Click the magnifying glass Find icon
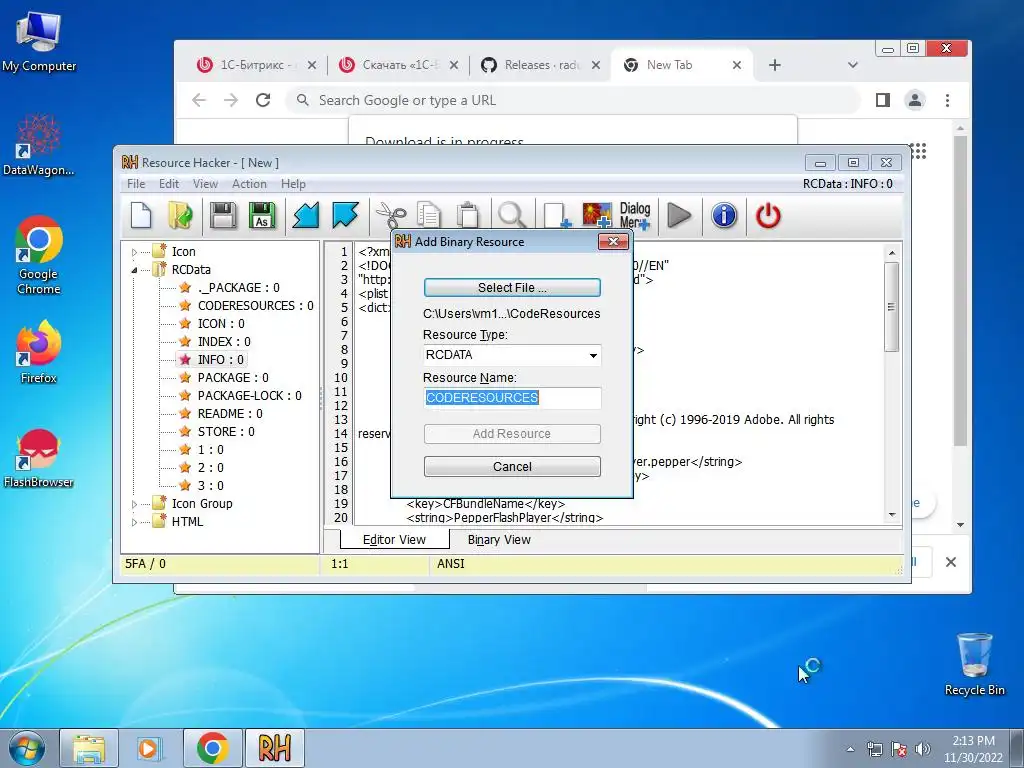The height and width of the screenshot is (768, 1024). tap(512, 216)
